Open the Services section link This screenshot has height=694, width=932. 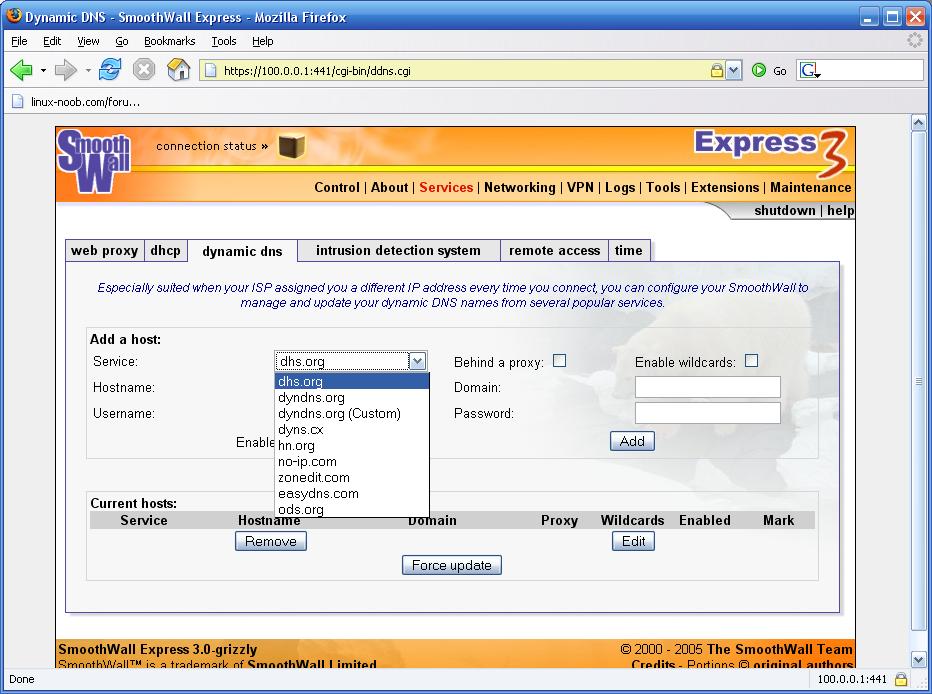pos(446,187)
